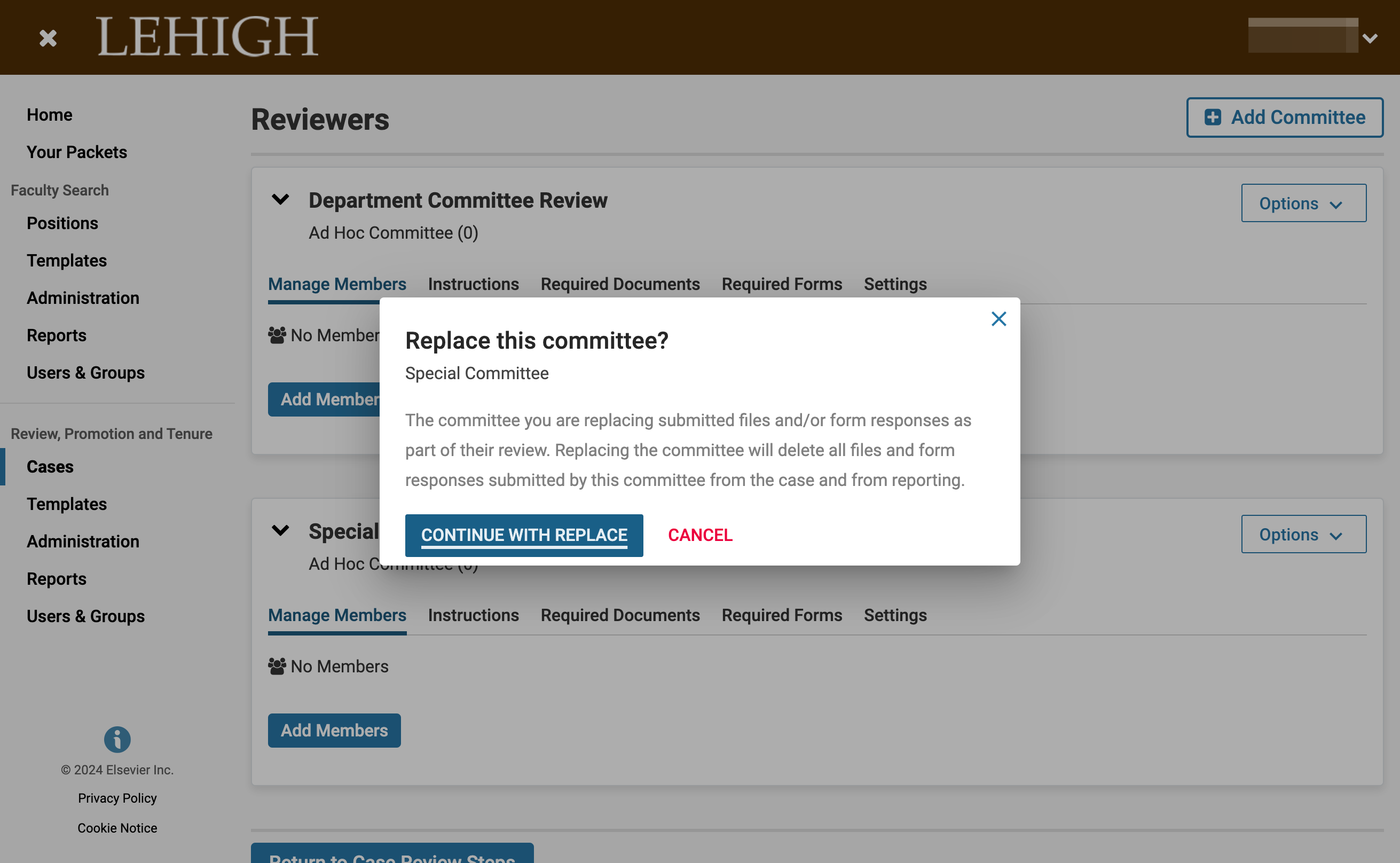
Task: Collapse the Department Committee Review section
Action: pos(280,200)
